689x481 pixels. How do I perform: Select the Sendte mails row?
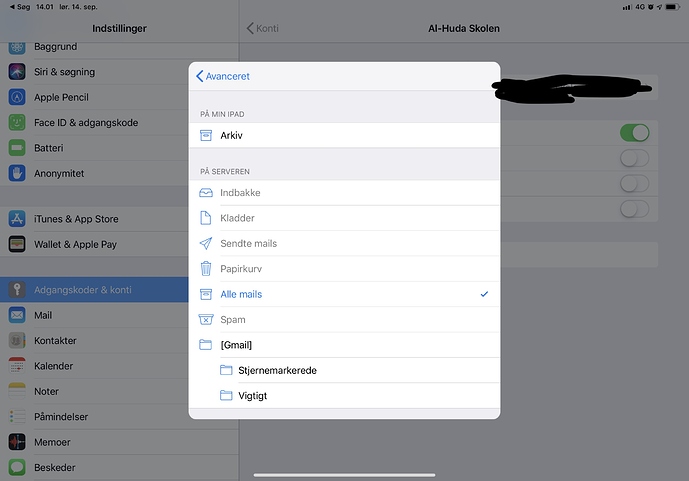pyautogui.click(x=344, y=243)
